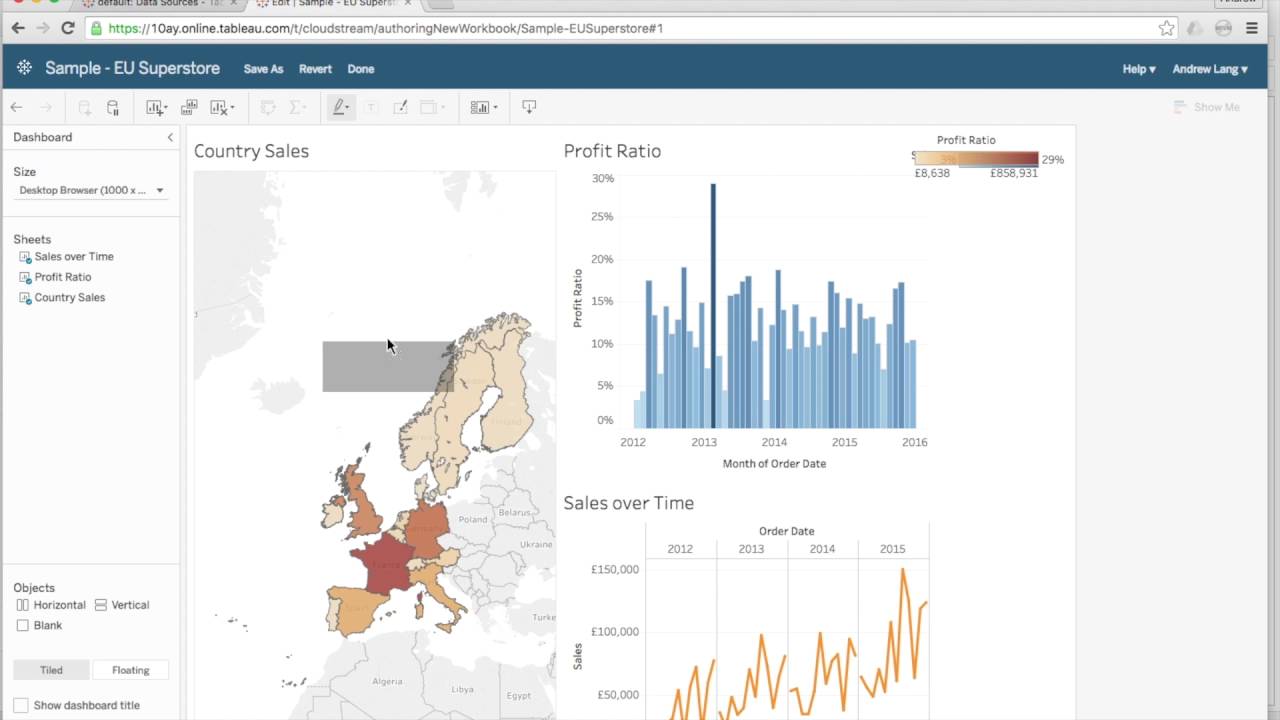Select the Profit Ratio sheet in list
This screenshot has width=1280, height=720.
(x=62, y=277)
